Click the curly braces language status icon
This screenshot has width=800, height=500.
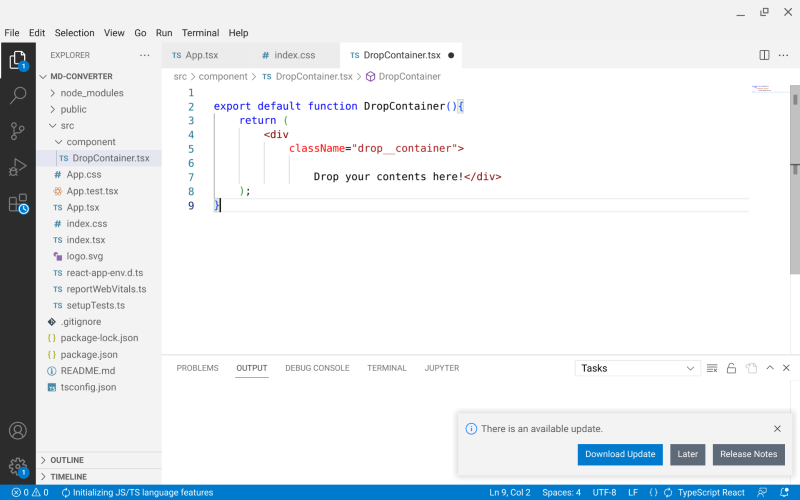pyautogui.click(x=653, y=492)
